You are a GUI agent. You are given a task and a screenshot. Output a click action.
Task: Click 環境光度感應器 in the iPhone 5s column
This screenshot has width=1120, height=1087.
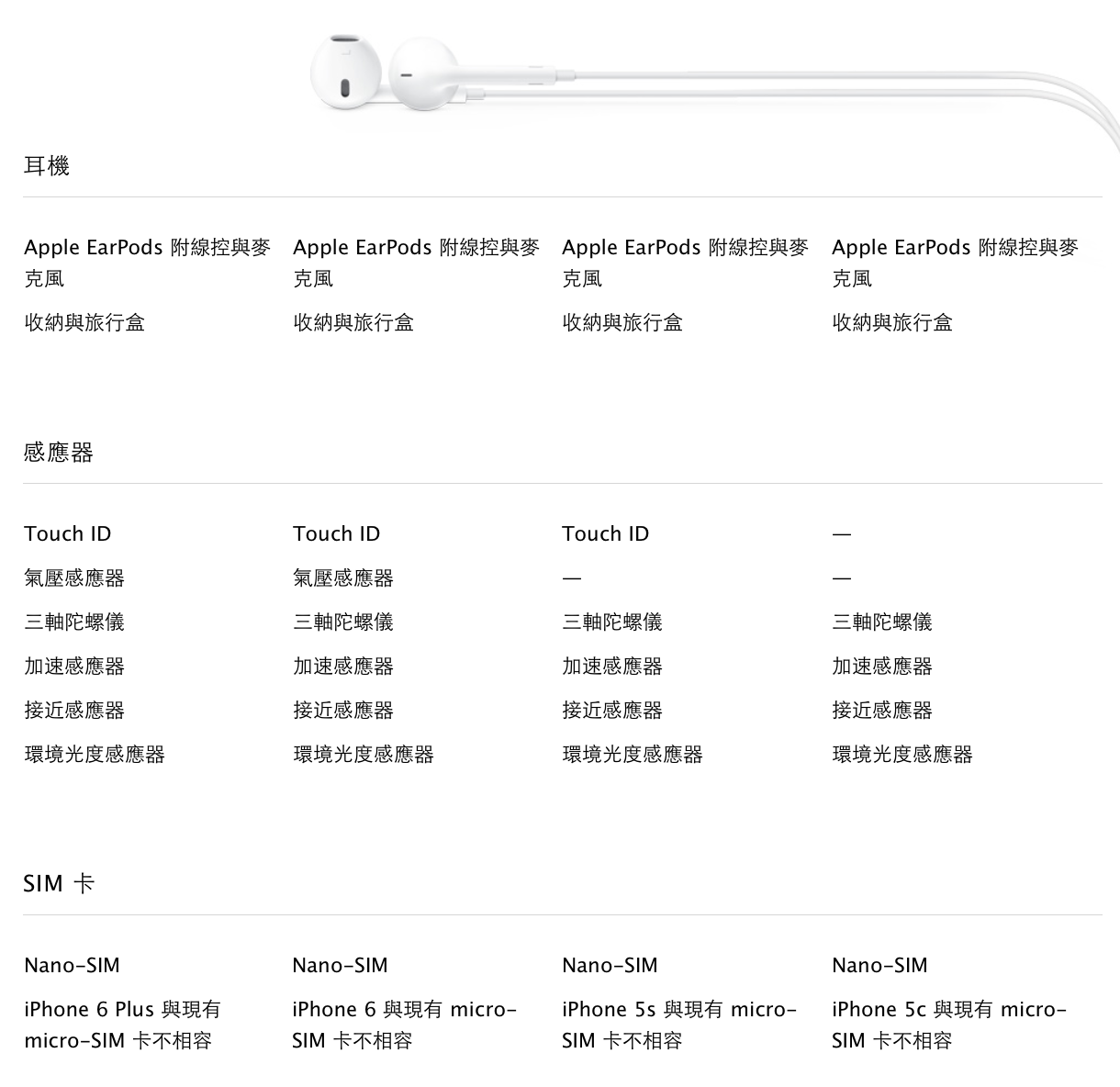(633, 755)
